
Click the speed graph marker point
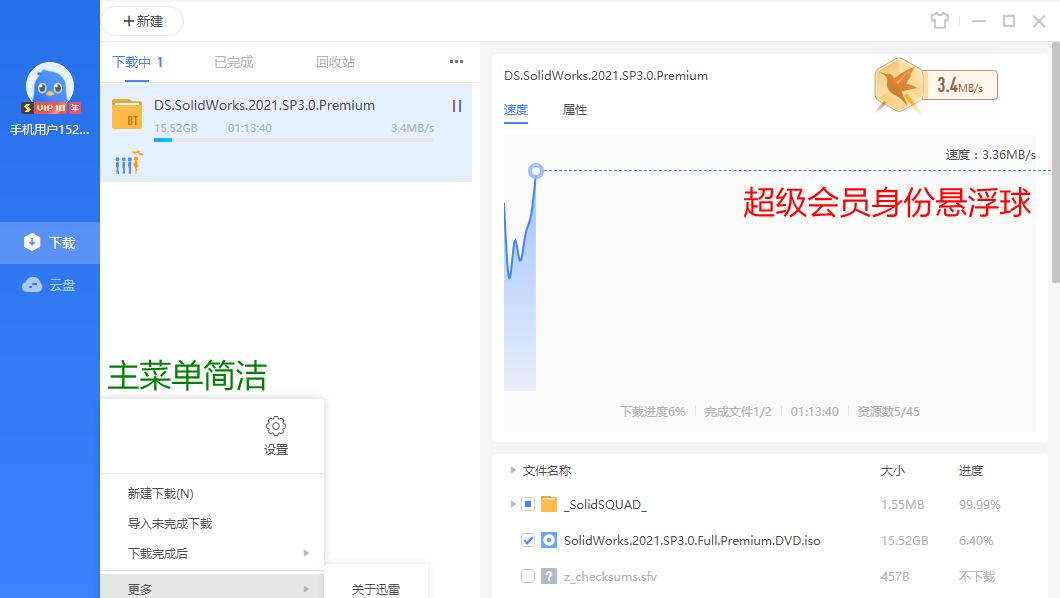click(x=536, y=171)
